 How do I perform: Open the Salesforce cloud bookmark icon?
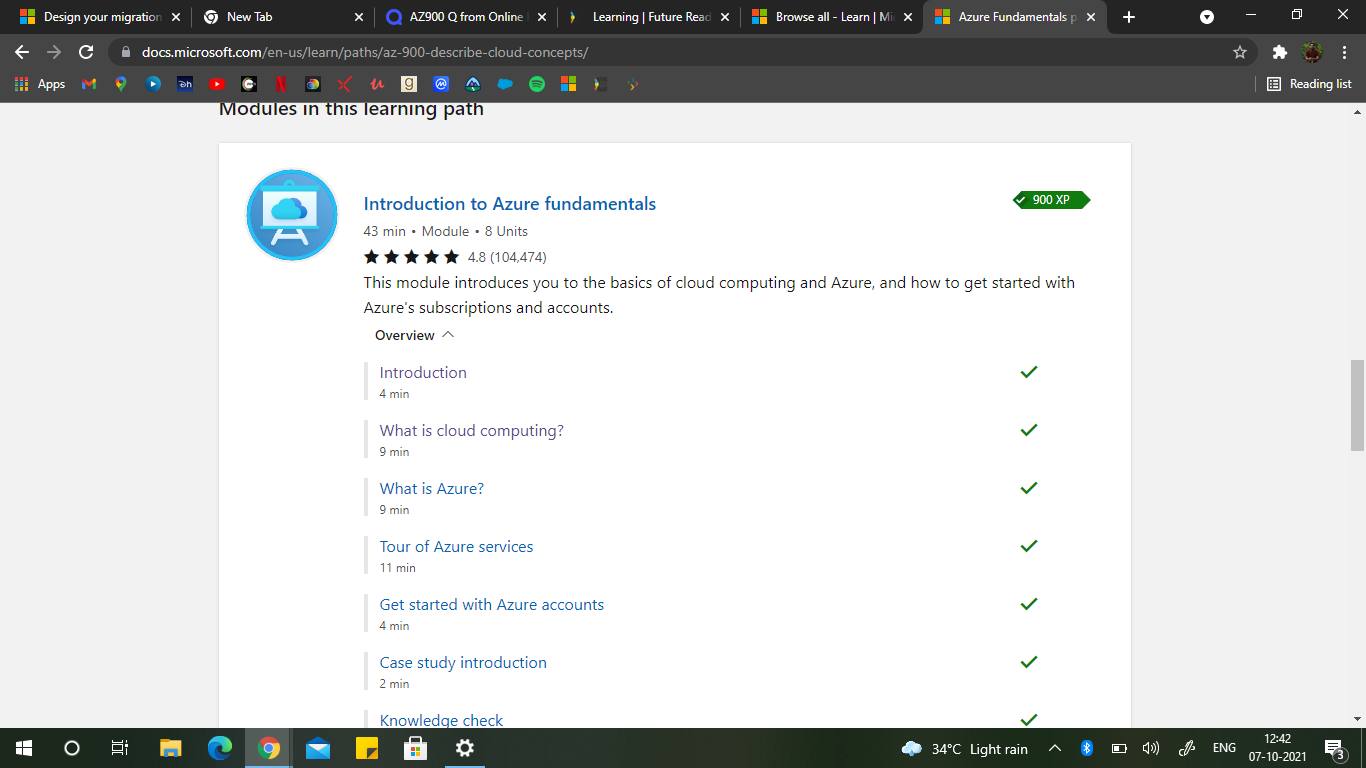[x=505, y=84]
